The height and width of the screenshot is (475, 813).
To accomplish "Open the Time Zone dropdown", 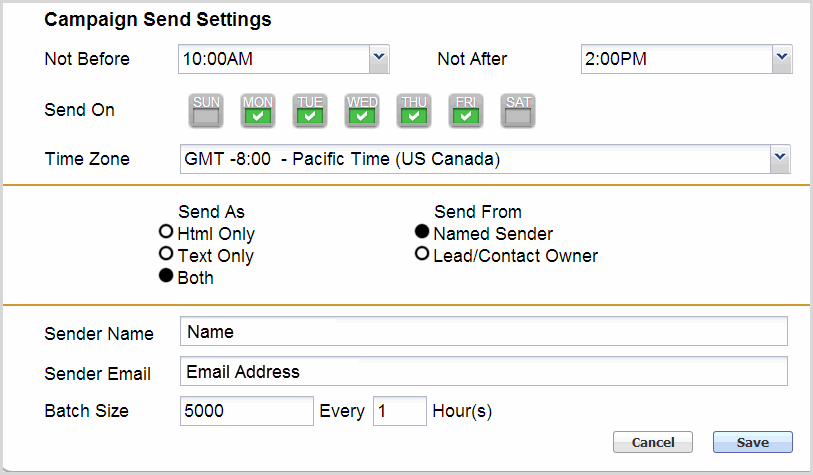I will [x=780, y=158].
